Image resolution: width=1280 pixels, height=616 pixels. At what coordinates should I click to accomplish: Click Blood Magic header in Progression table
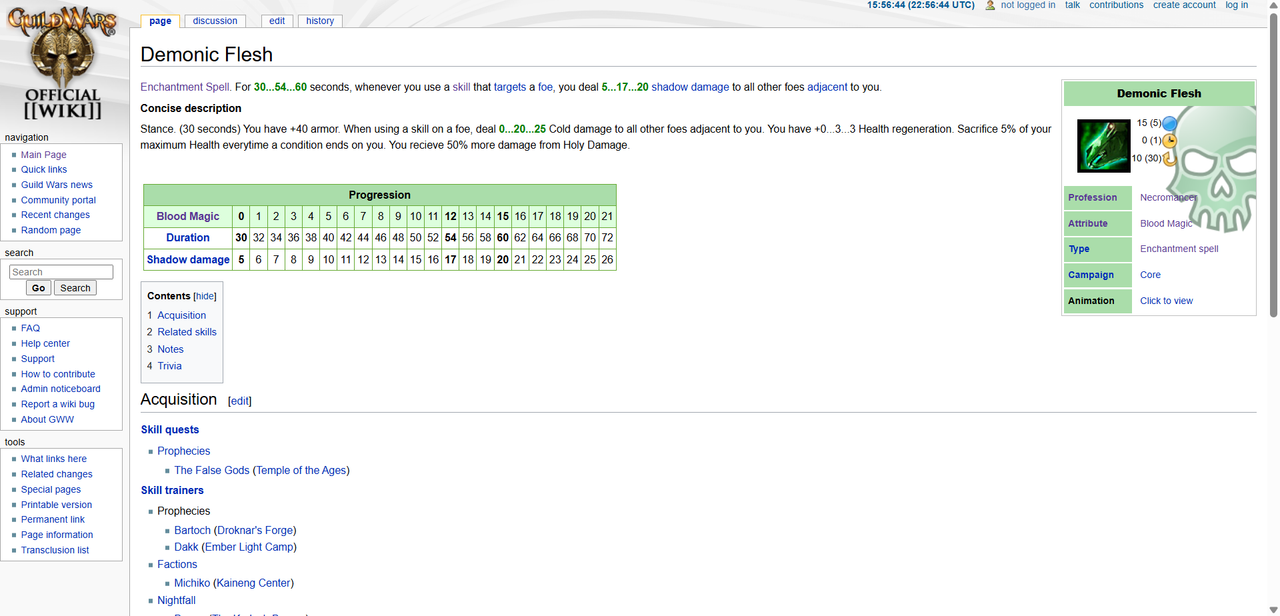pos(188,216)
